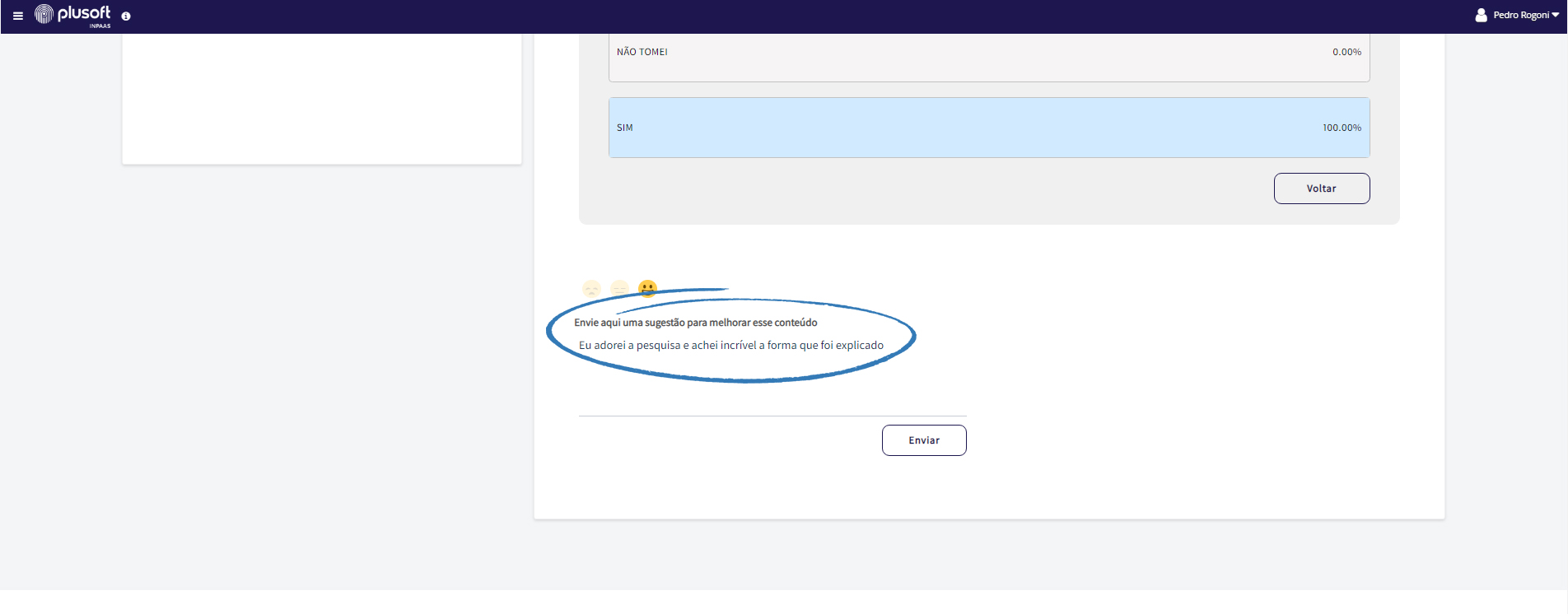Click the 0.00% value
The image size is (1568, 614).
click(x=1346, y=52)
